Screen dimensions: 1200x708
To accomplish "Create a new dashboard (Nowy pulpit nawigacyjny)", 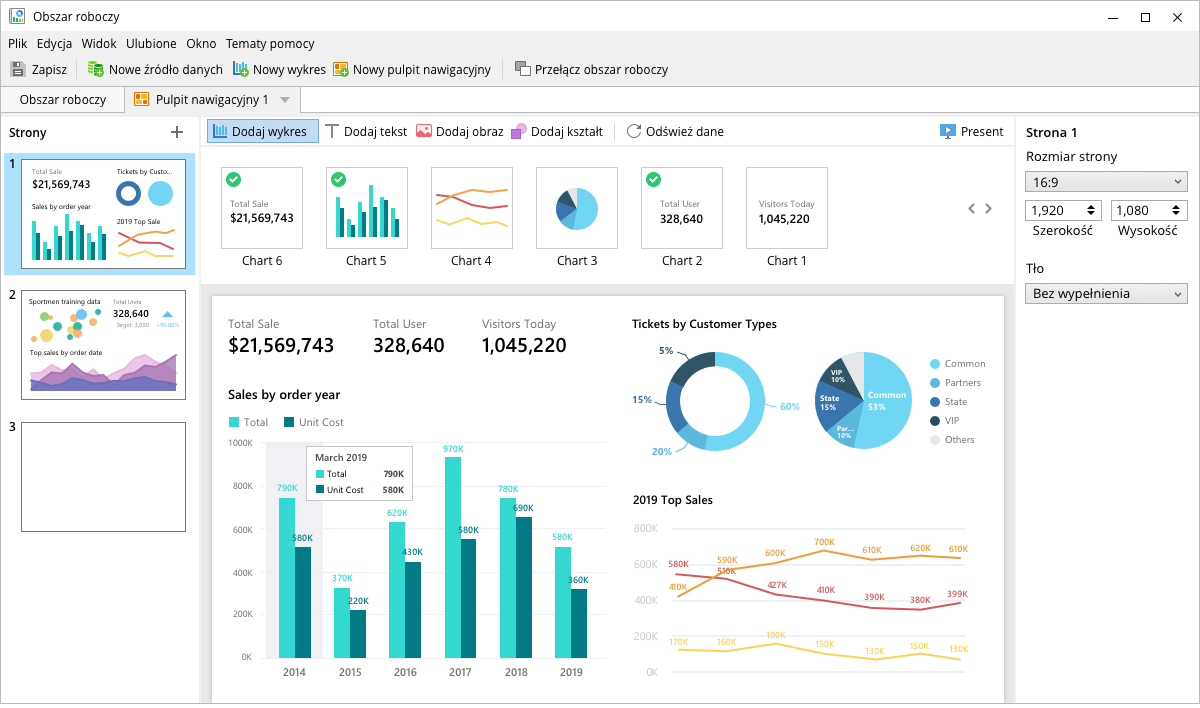I will 411,69.
